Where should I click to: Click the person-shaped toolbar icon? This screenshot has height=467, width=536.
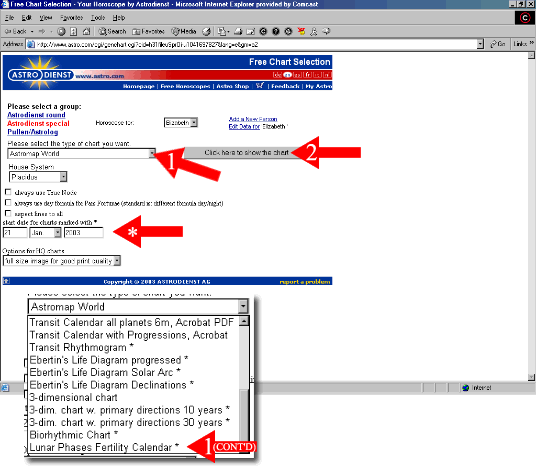point(313,31)
